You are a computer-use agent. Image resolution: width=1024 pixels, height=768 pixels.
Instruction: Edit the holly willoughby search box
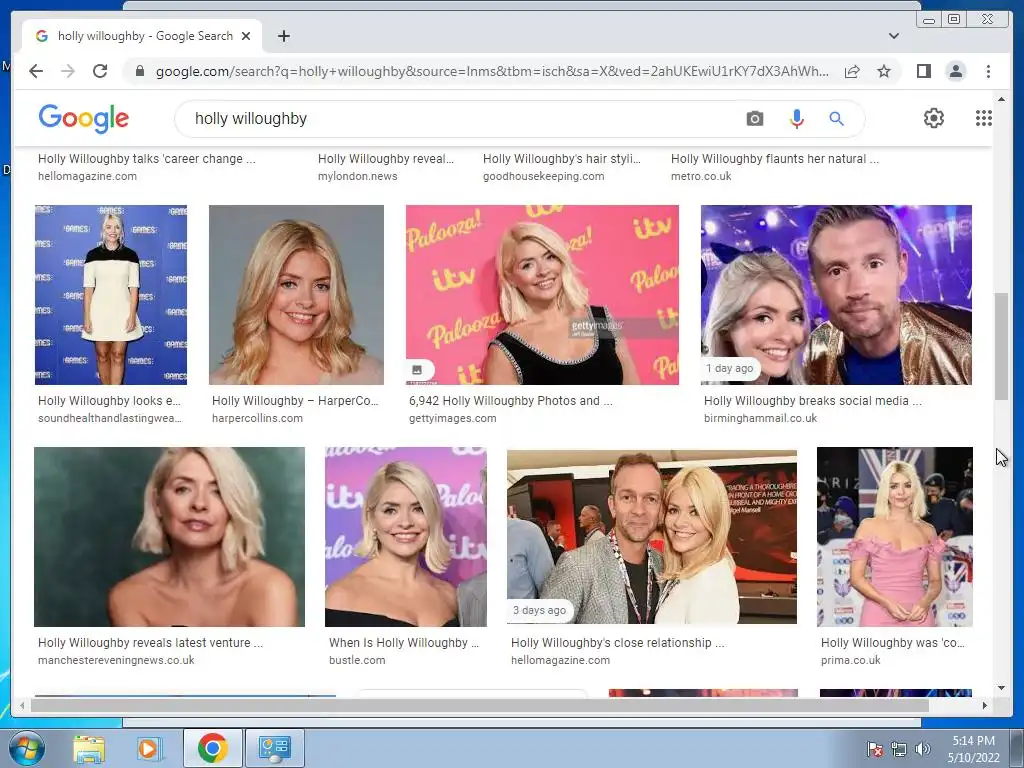[457, 119]
